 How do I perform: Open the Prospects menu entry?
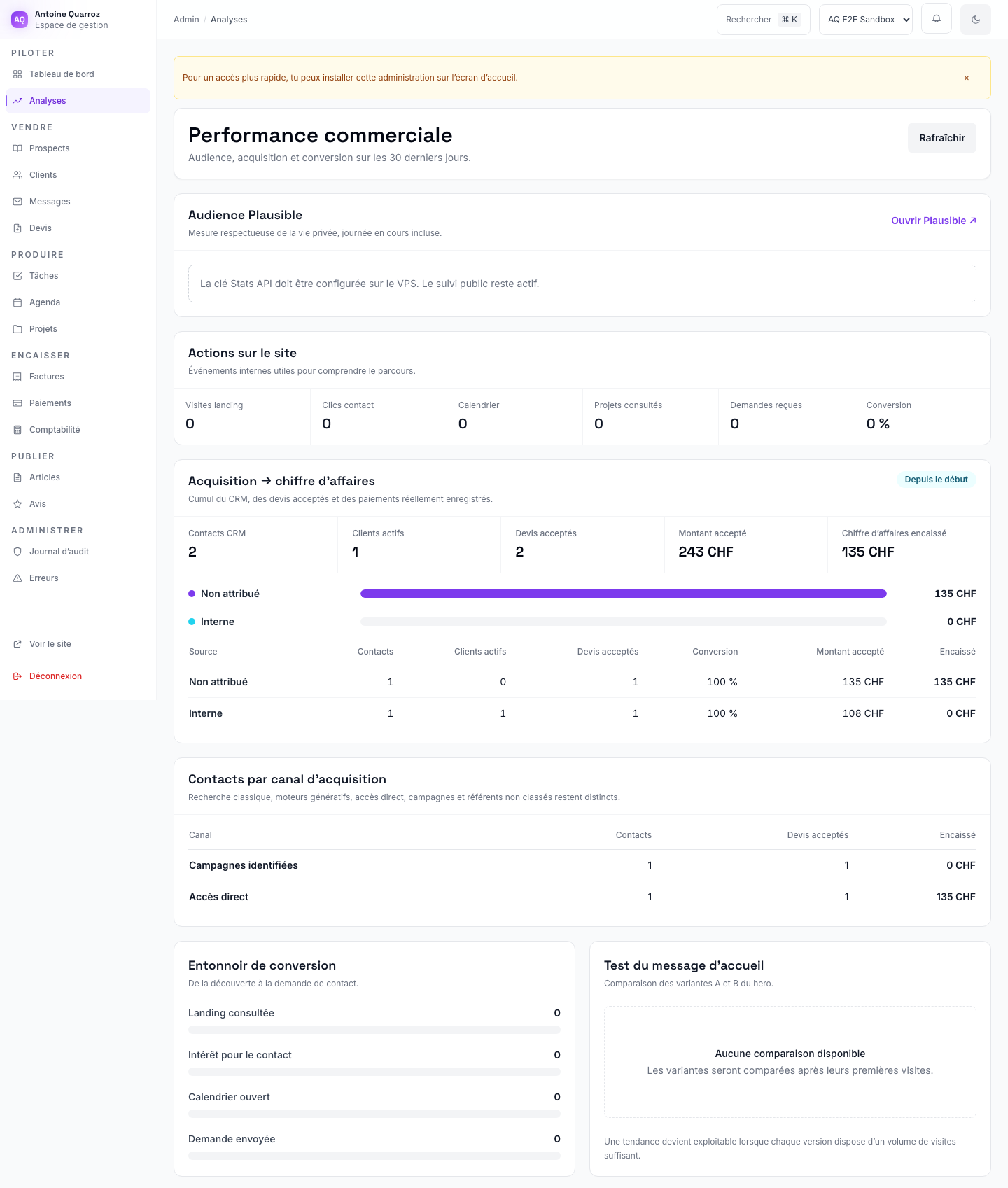coord(78,148)
